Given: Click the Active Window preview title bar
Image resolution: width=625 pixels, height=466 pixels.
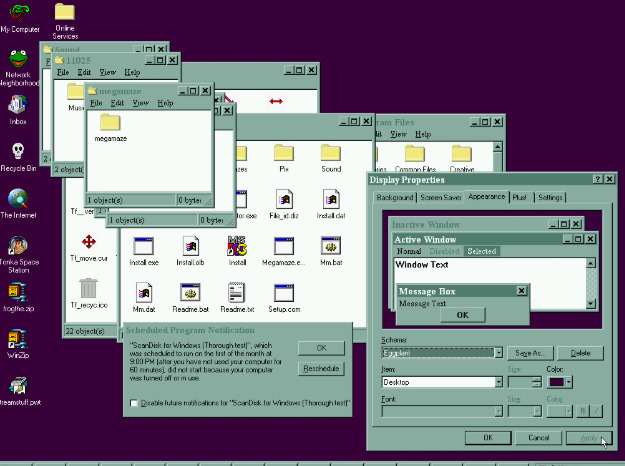Looking at the screenshot, I should pyautogui.click(x=495, y=239).
